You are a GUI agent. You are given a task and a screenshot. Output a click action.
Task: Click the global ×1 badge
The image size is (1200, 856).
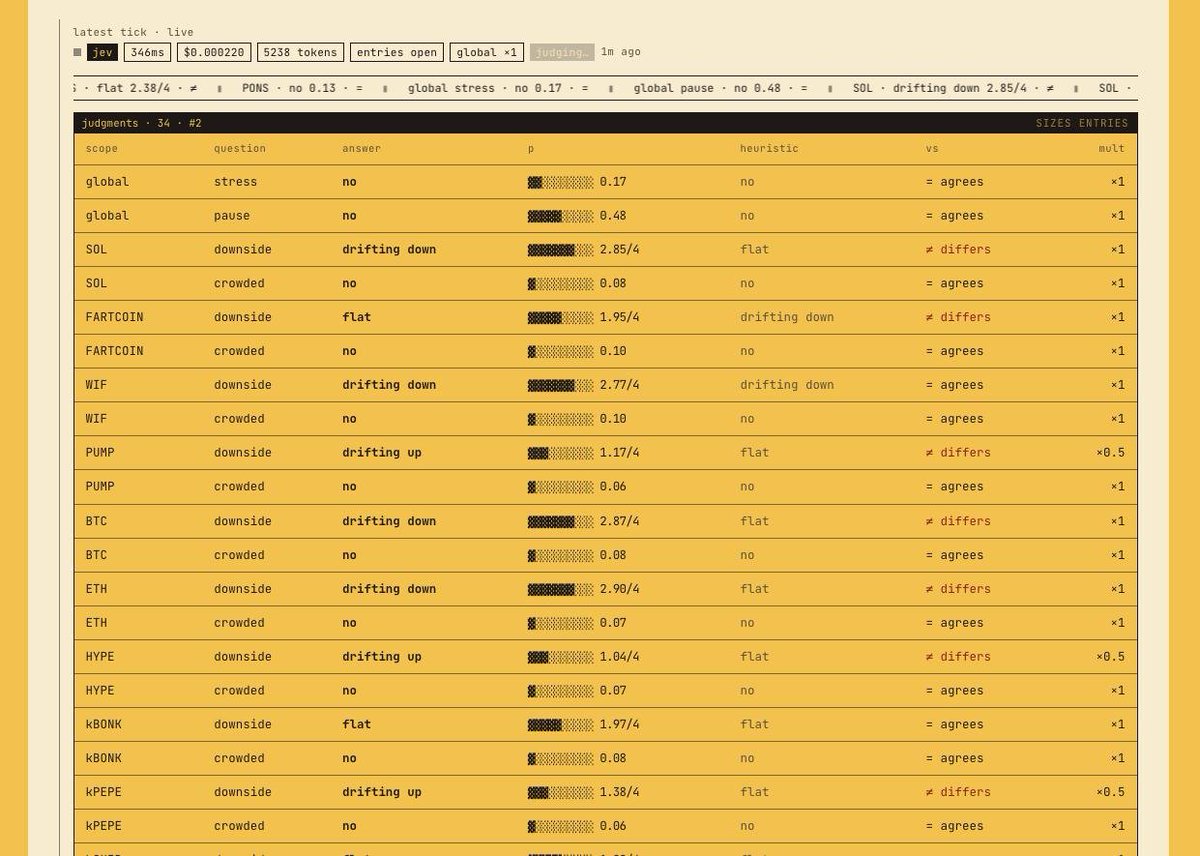coord(487,52)
